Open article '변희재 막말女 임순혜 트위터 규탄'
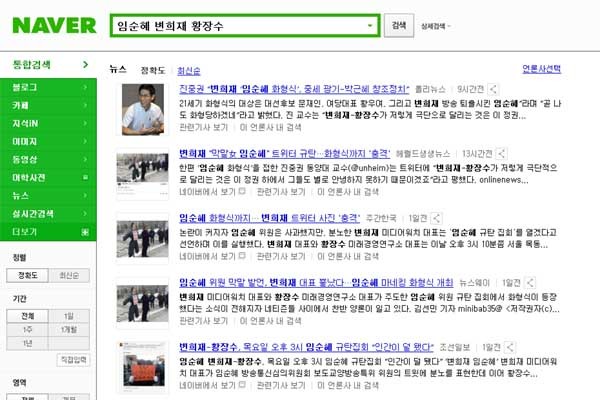 coord(284,154)
